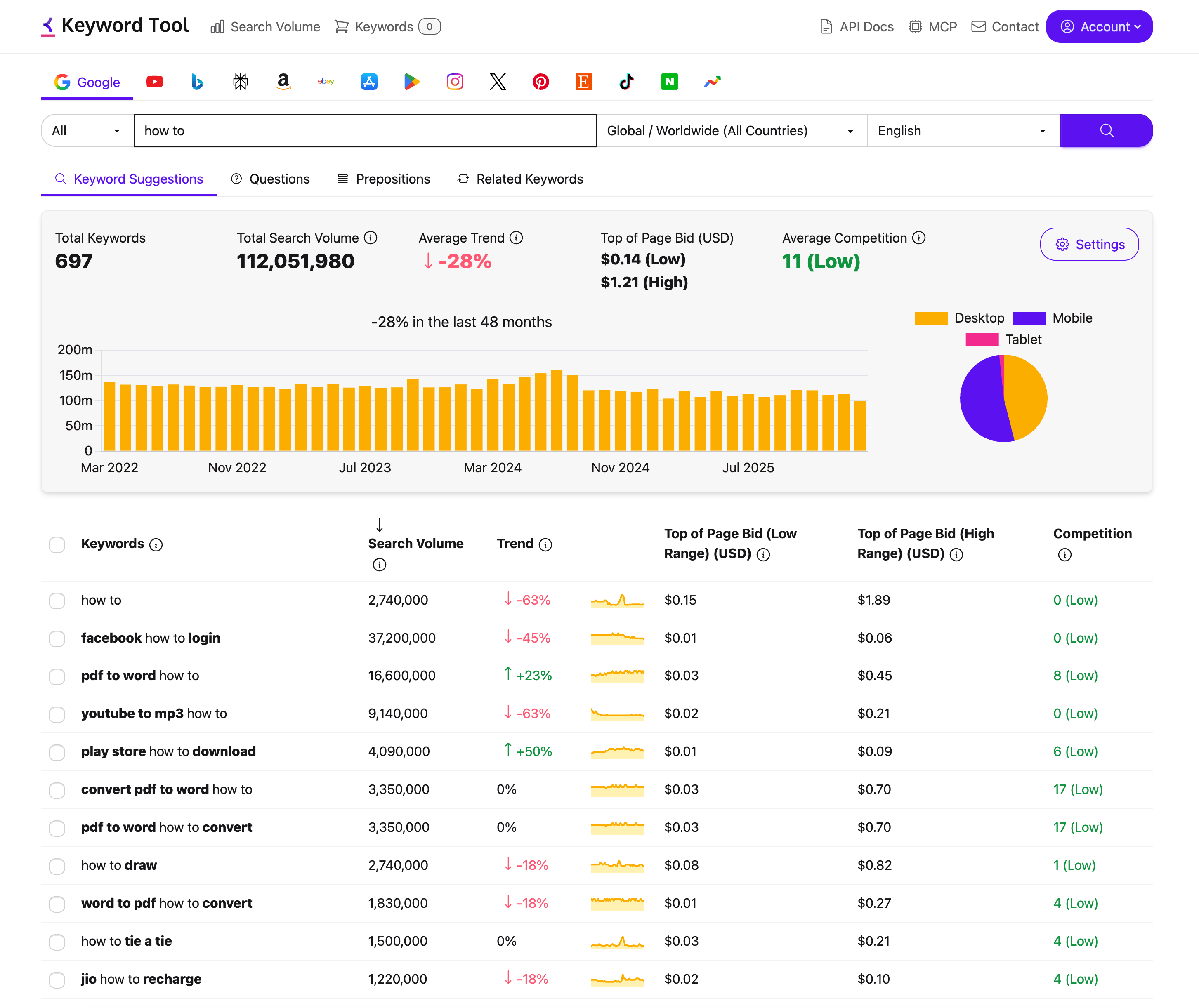Show info icon beside Trend column
Viewport: 1199px width, 1008px height.
(546, 544)
